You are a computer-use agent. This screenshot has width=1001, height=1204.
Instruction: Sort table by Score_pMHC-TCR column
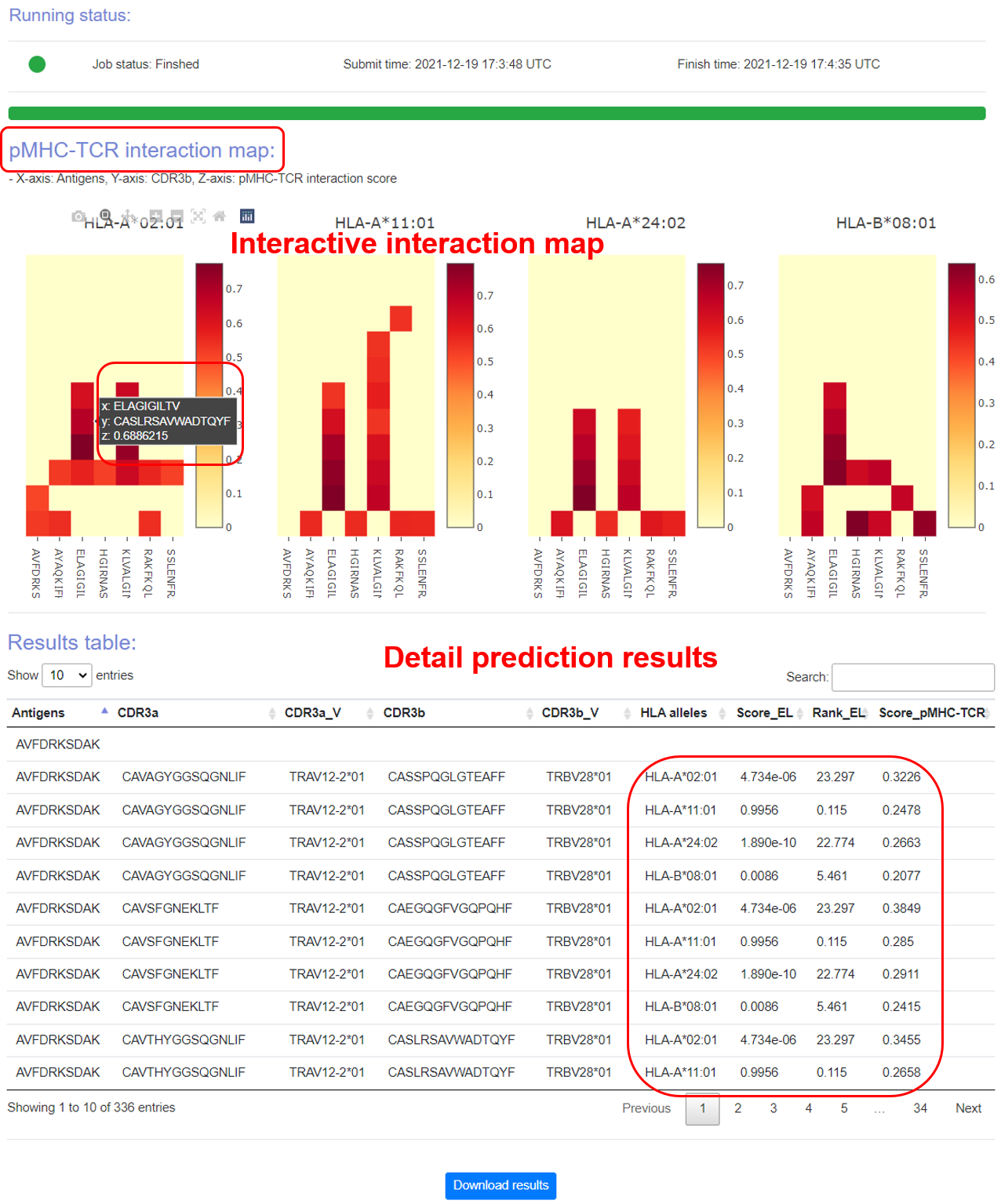(931, 713)
